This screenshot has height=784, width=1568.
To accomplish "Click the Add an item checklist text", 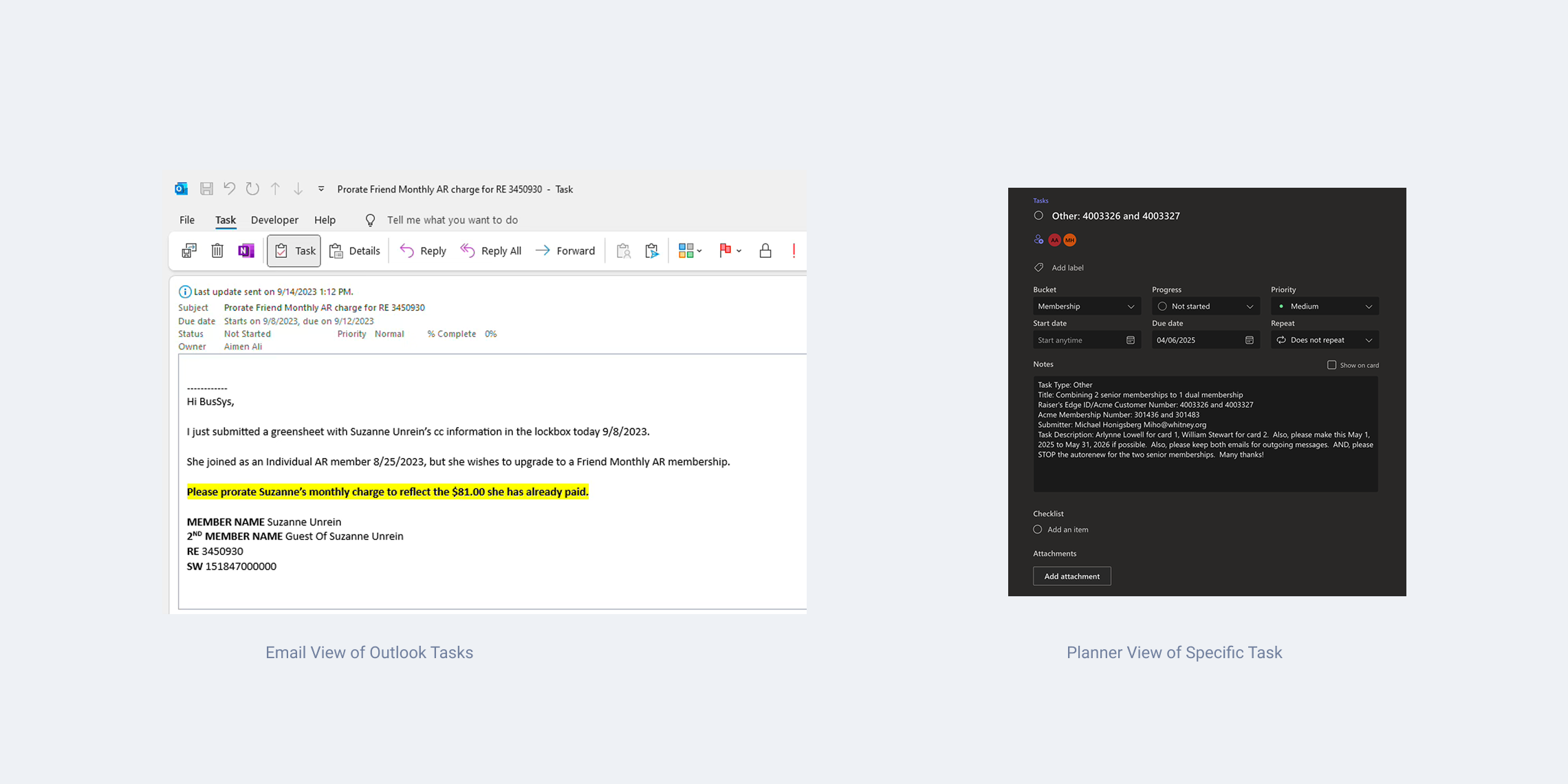I will pyautogui.click(x=1067, y=530).
